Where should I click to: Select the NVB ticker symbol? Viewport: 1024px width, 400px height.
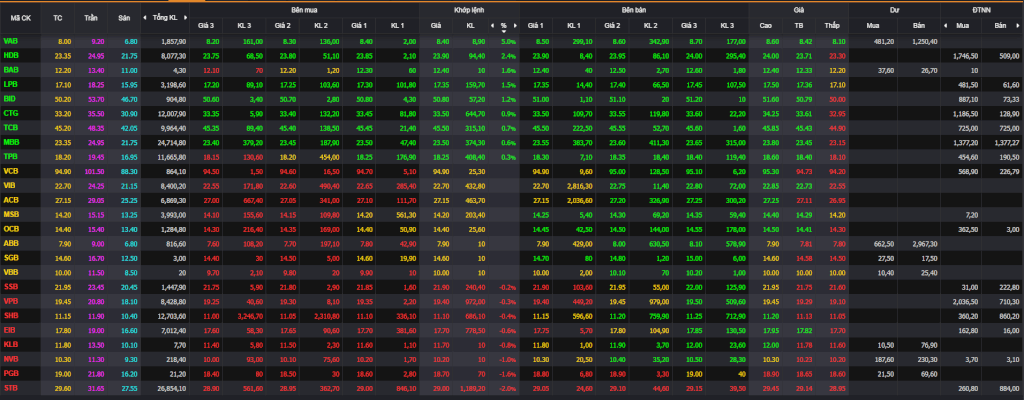(x=10, y=358)
